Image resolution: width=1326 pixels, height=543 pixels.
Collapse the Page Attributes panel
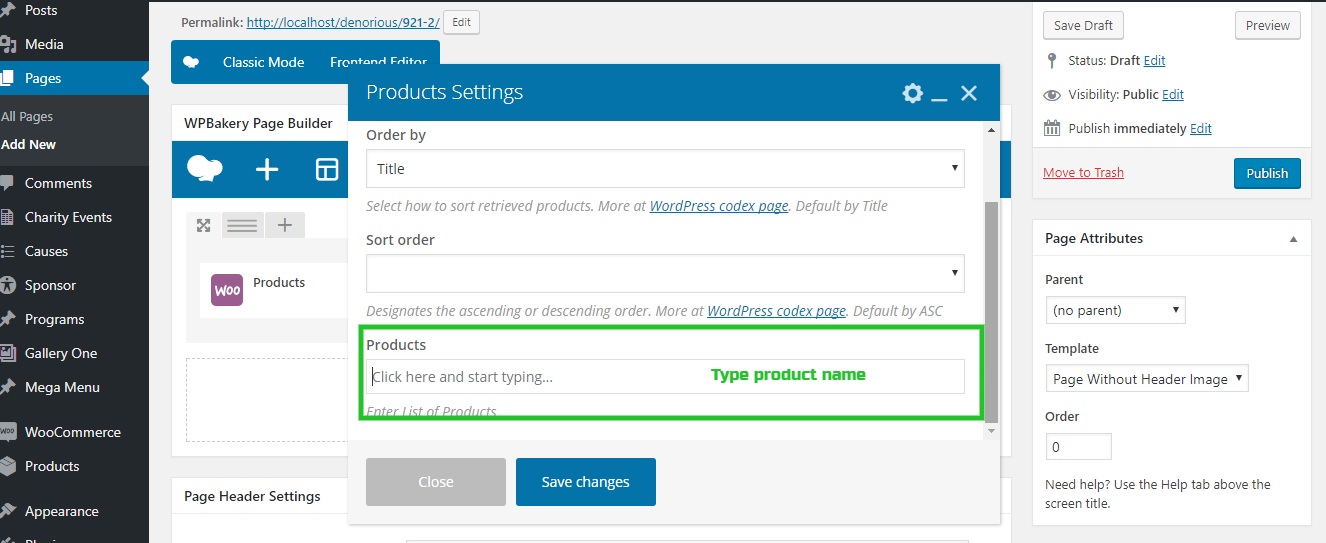[1293, 239]
